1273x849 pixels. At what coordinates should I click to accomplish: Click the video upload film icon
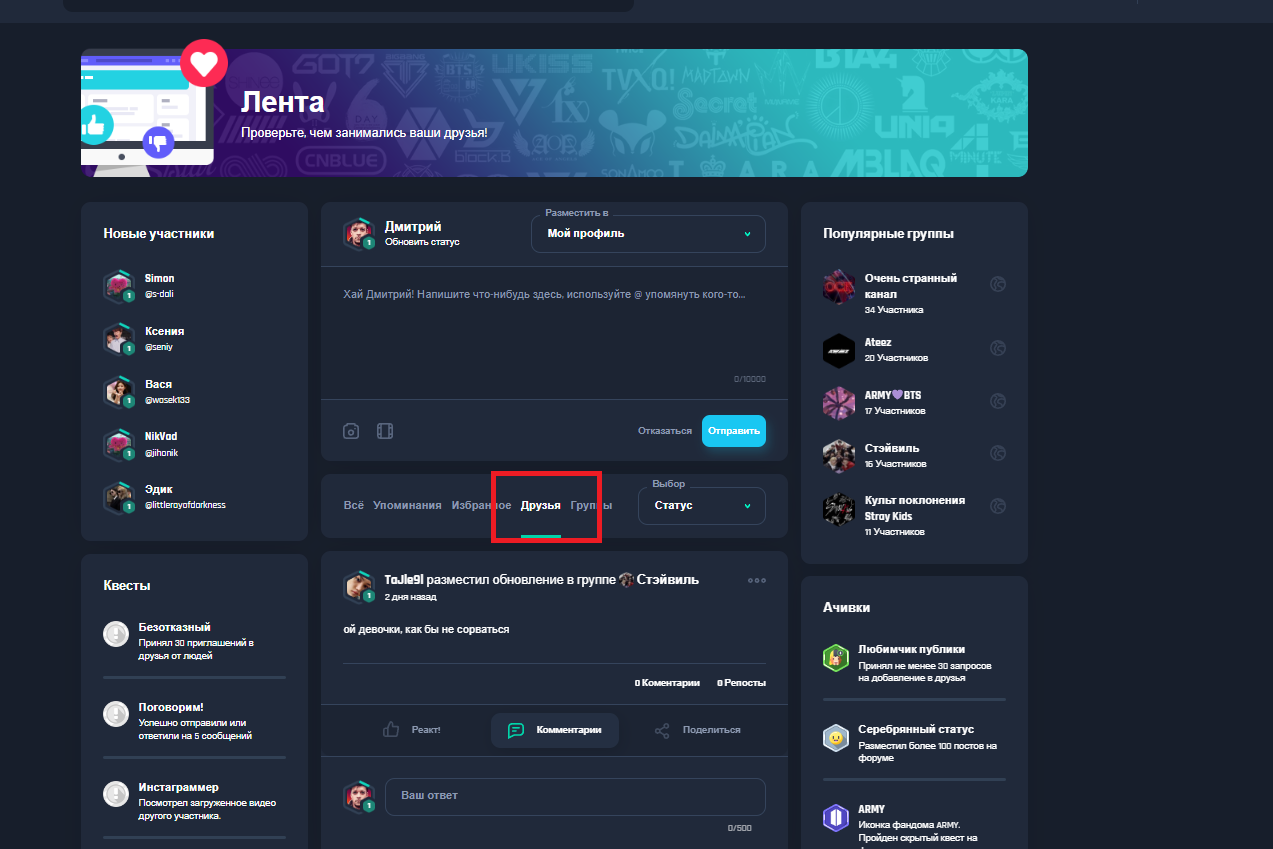385,431
